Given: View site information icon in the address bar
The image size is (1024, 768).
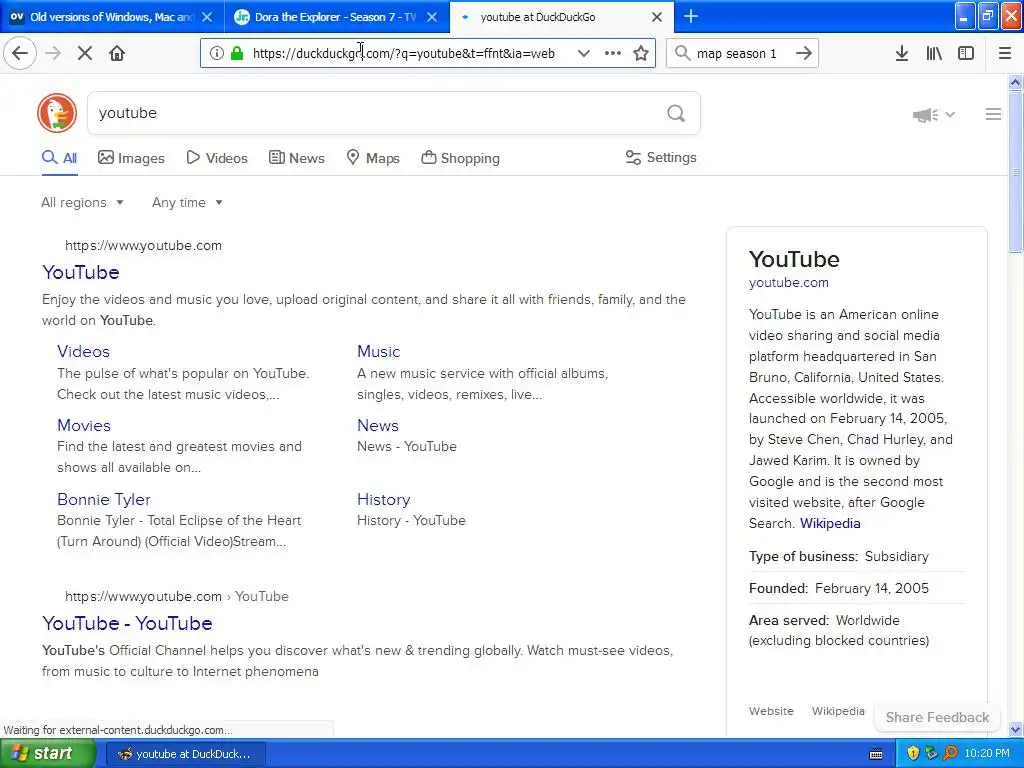Looking at the screenshot, I should coord(216,53).
